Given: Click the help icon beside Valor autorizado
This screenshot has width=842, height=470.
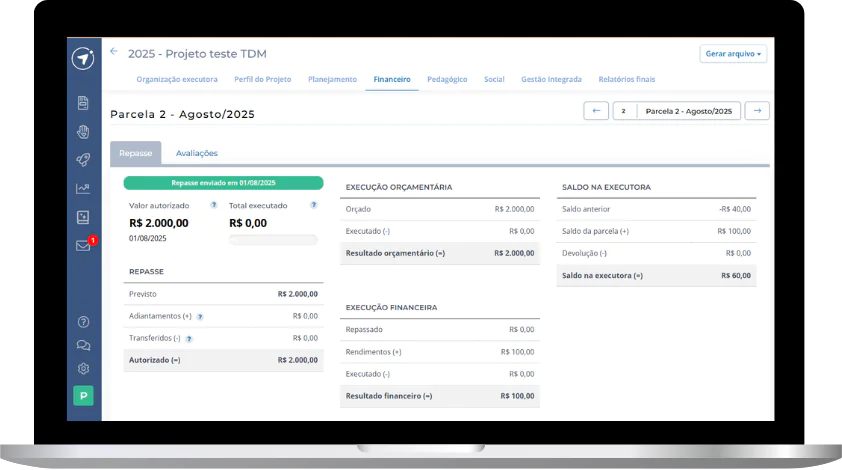Looking at the screenshot, I should [213, 205].
